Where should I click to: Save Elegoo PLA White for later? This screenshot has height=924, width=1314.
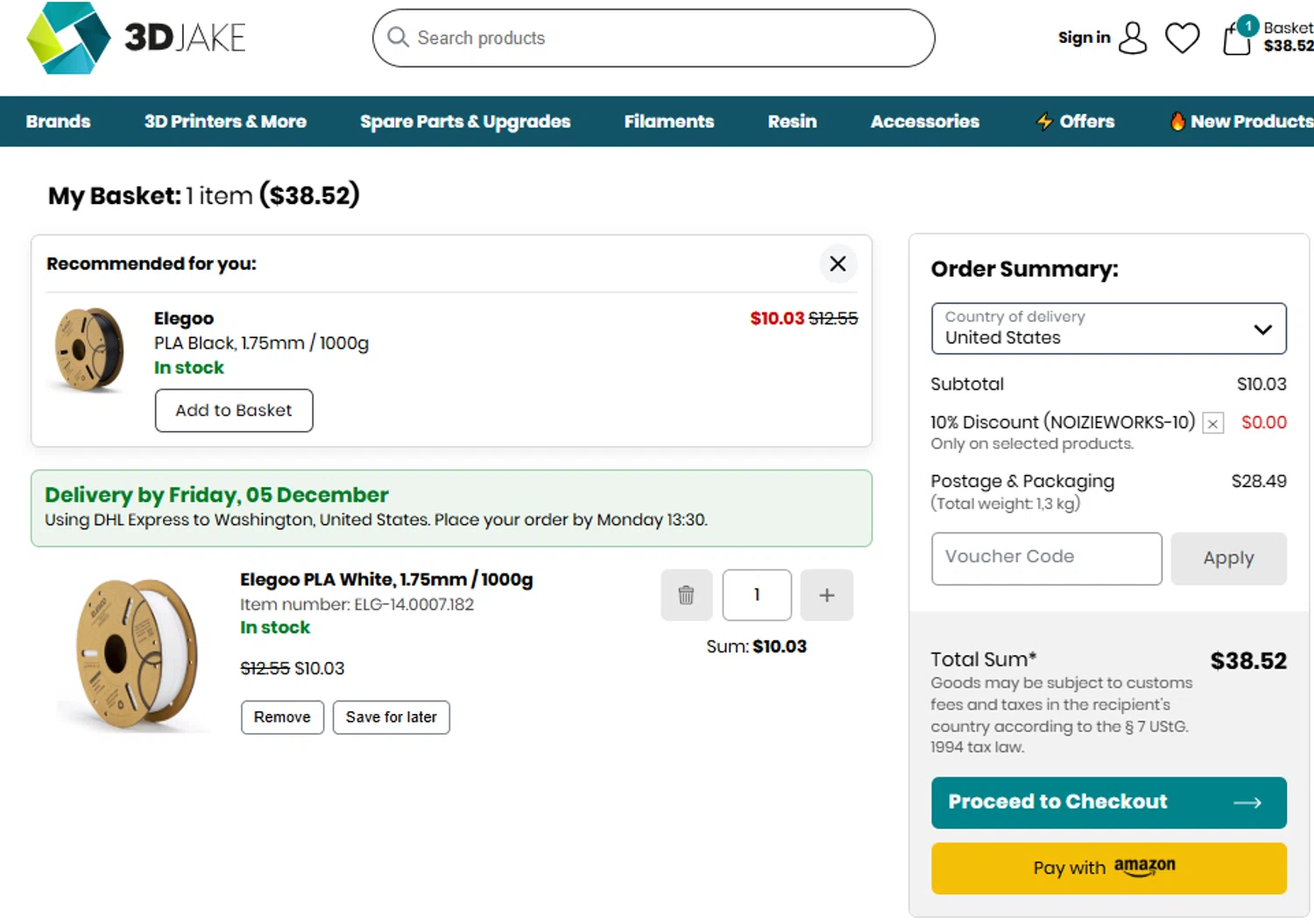pyautogui.click(x=391, y=717)
